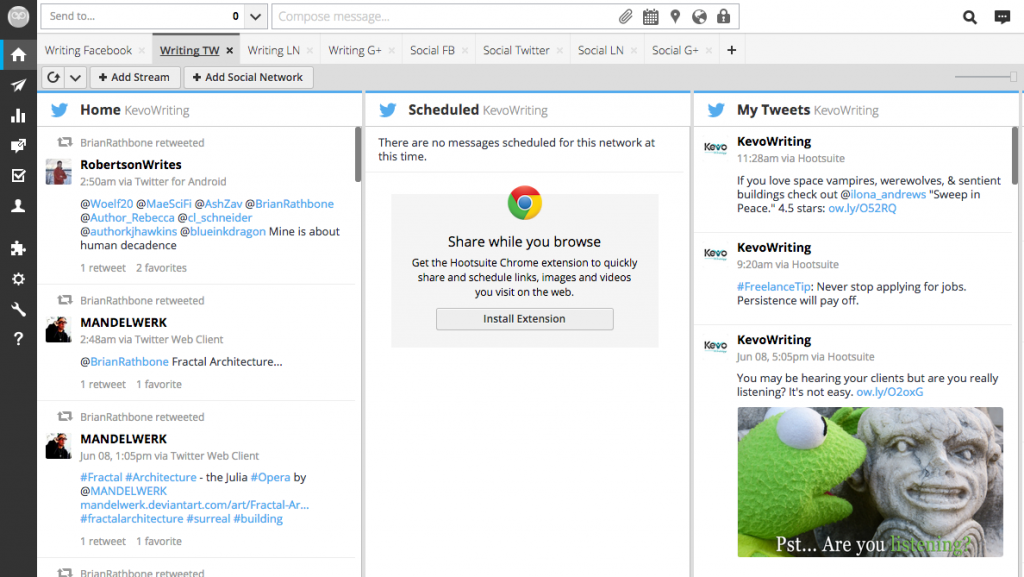The width and height of the screenshot is (1024, 577).
Task: Open the @BrianRathbone Fractal Architecture mention
Action: 124,362
